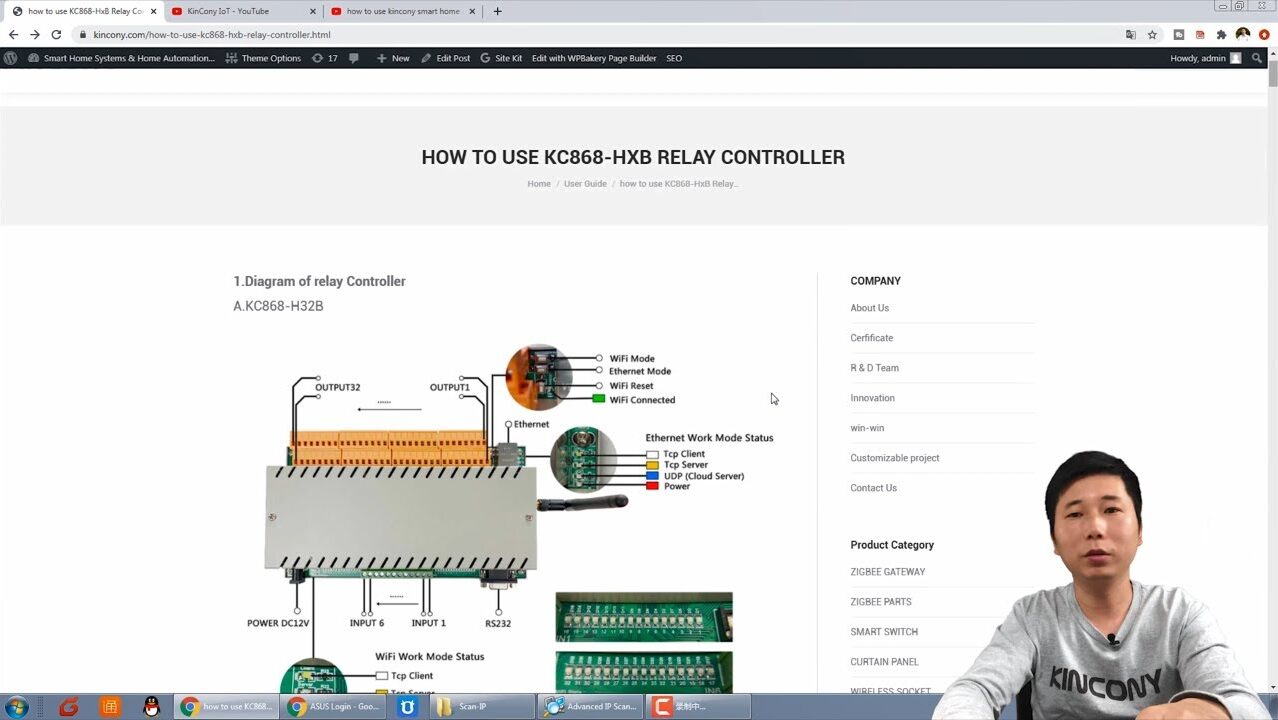The width and height of the screenshot is (1278, 720).
Task: Click the browser reload button
Action: [x=56, y=34]
